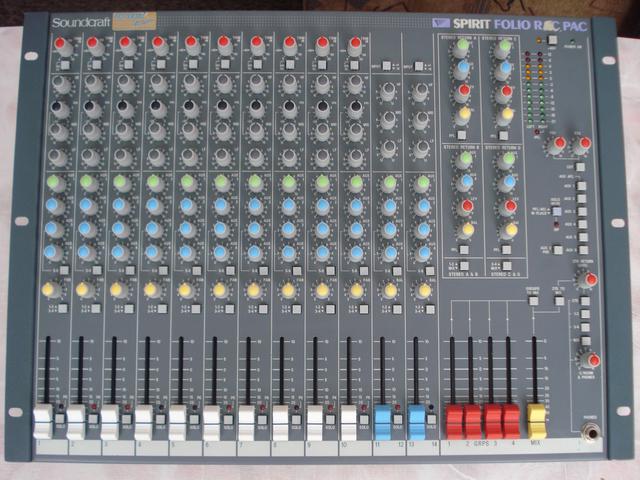Turn channel 1 green aux knob
Image resolution: width=640 pixels, height=480 pixels.
[53, 183]
